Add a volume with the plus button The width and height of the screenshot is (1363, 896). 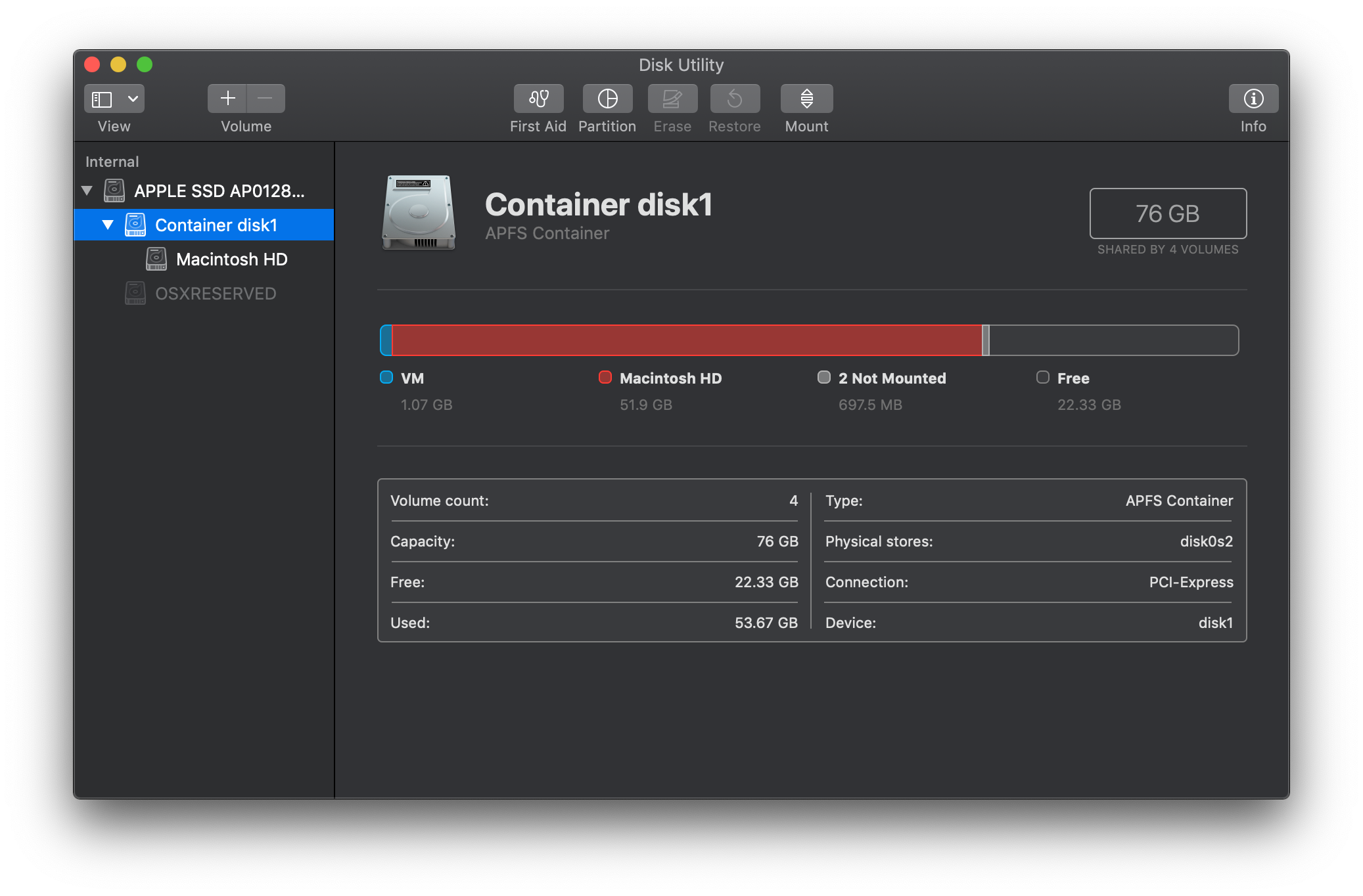pyautogui.click(x=227, y=99)
